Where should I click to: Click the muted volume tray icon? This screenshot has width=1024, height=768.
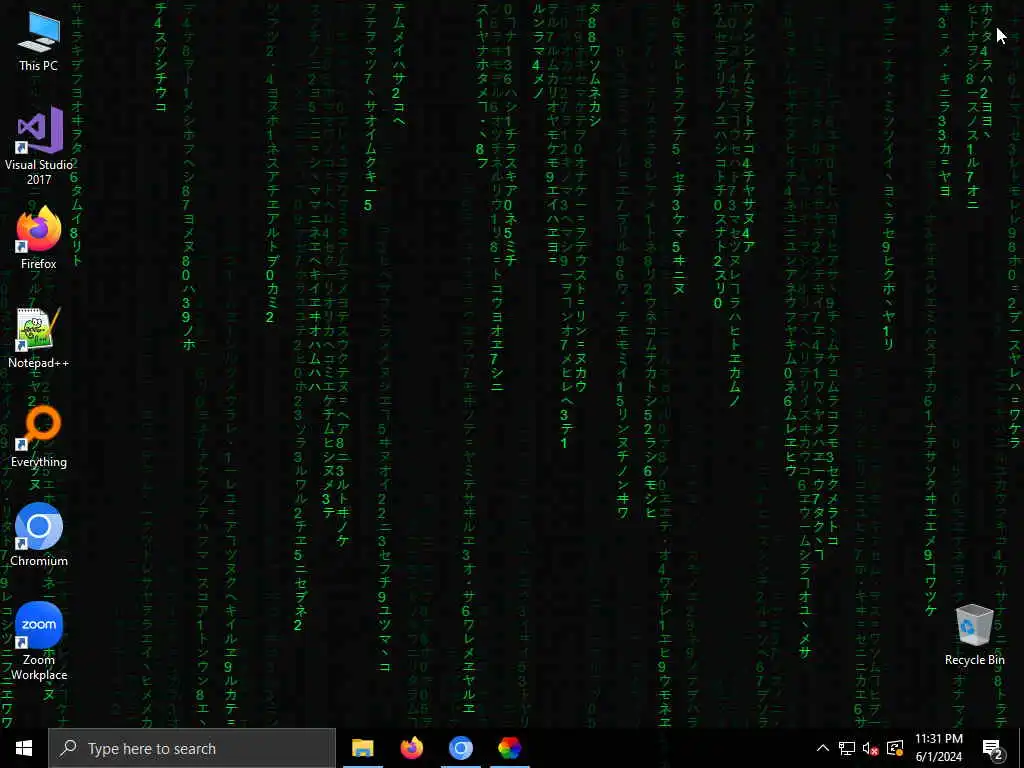[871, 748]
